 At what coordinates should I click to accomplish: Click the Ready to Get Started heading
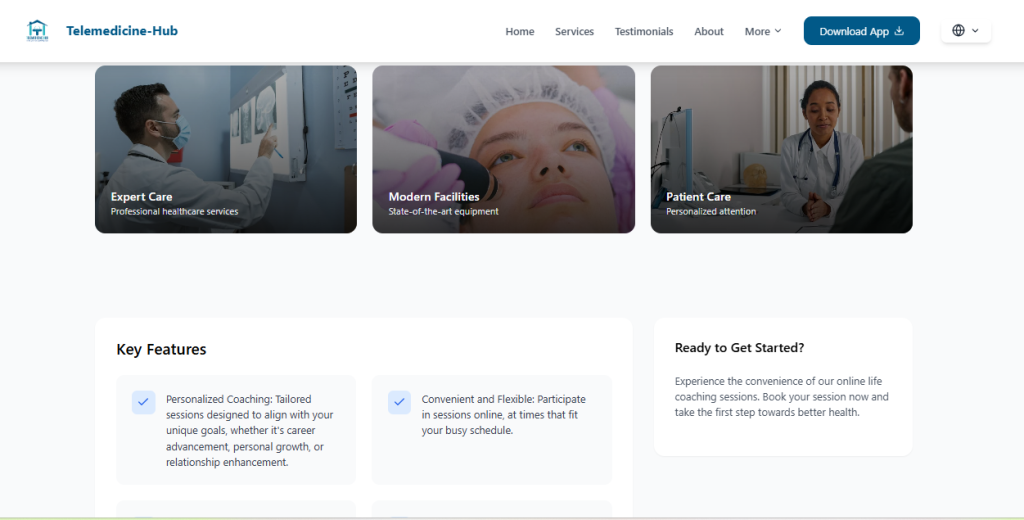point(739,348)
